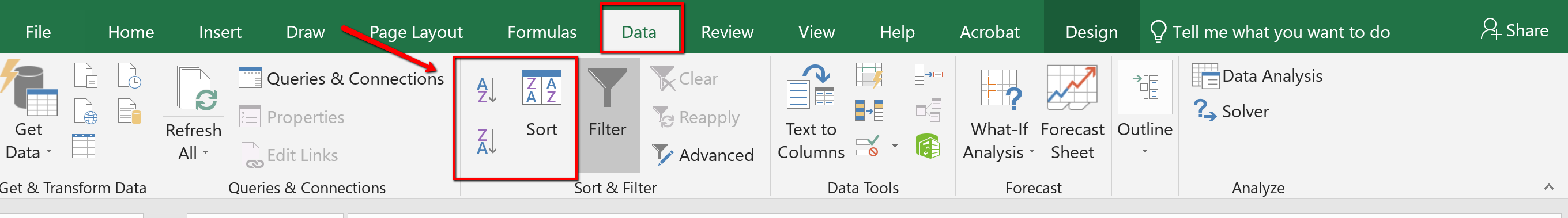Click the Tell me search box

tap(1271, 32)
